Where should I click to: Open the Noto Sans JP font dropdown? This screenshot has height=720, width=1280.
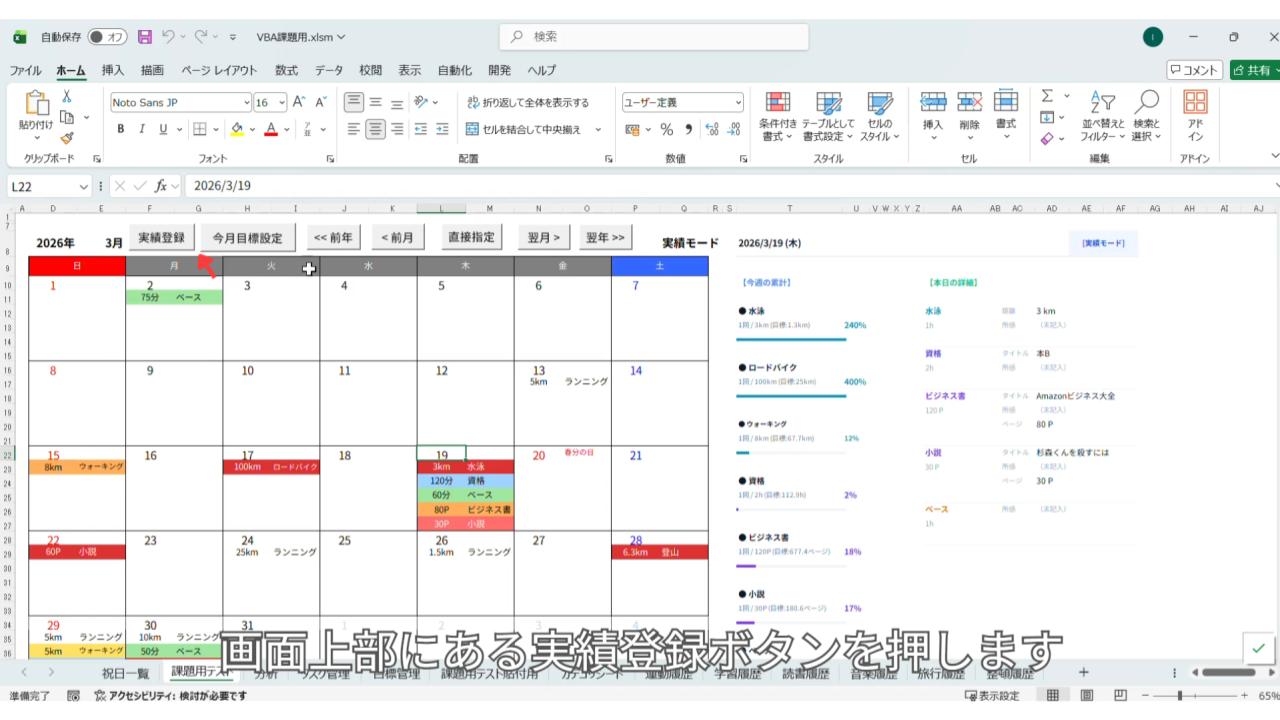click(x=246, y=102)
